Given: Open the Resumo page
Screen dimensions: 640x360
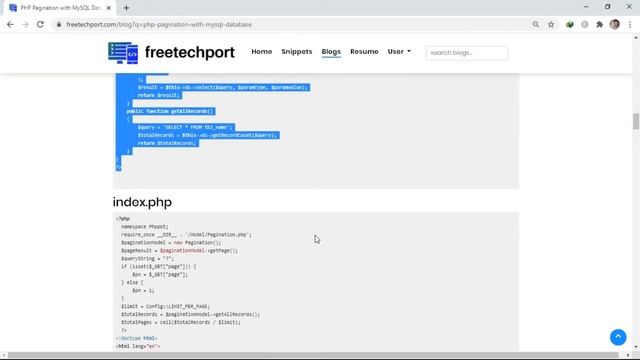Looking at the screenshot, I should (364, 52).
